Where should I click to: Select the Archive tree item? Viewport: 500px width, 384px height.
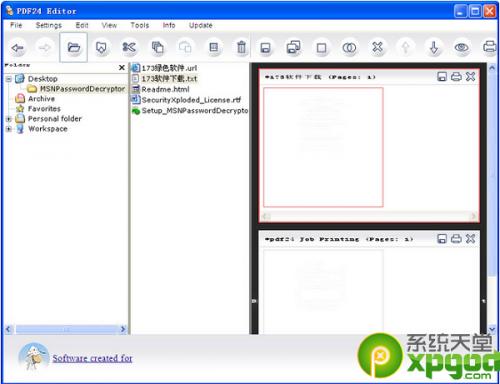coord(41,99)
